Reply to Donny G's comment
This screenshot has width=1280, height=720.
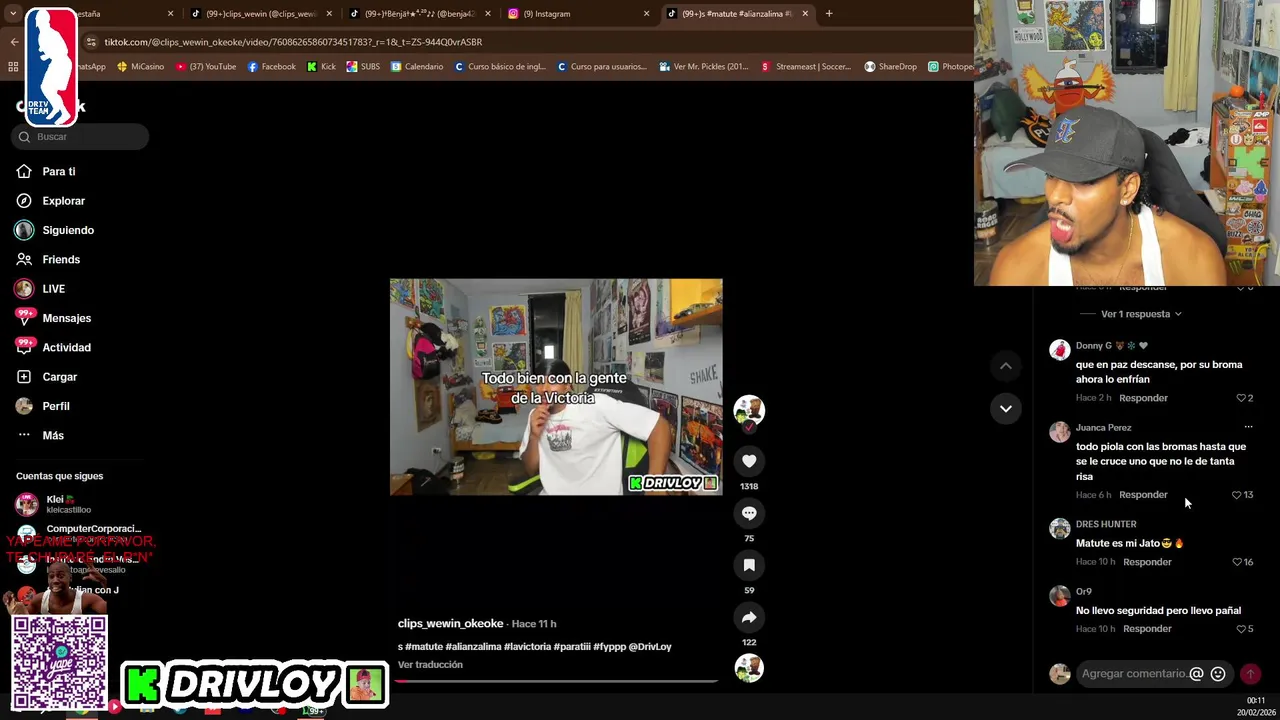coord(1143,398)
